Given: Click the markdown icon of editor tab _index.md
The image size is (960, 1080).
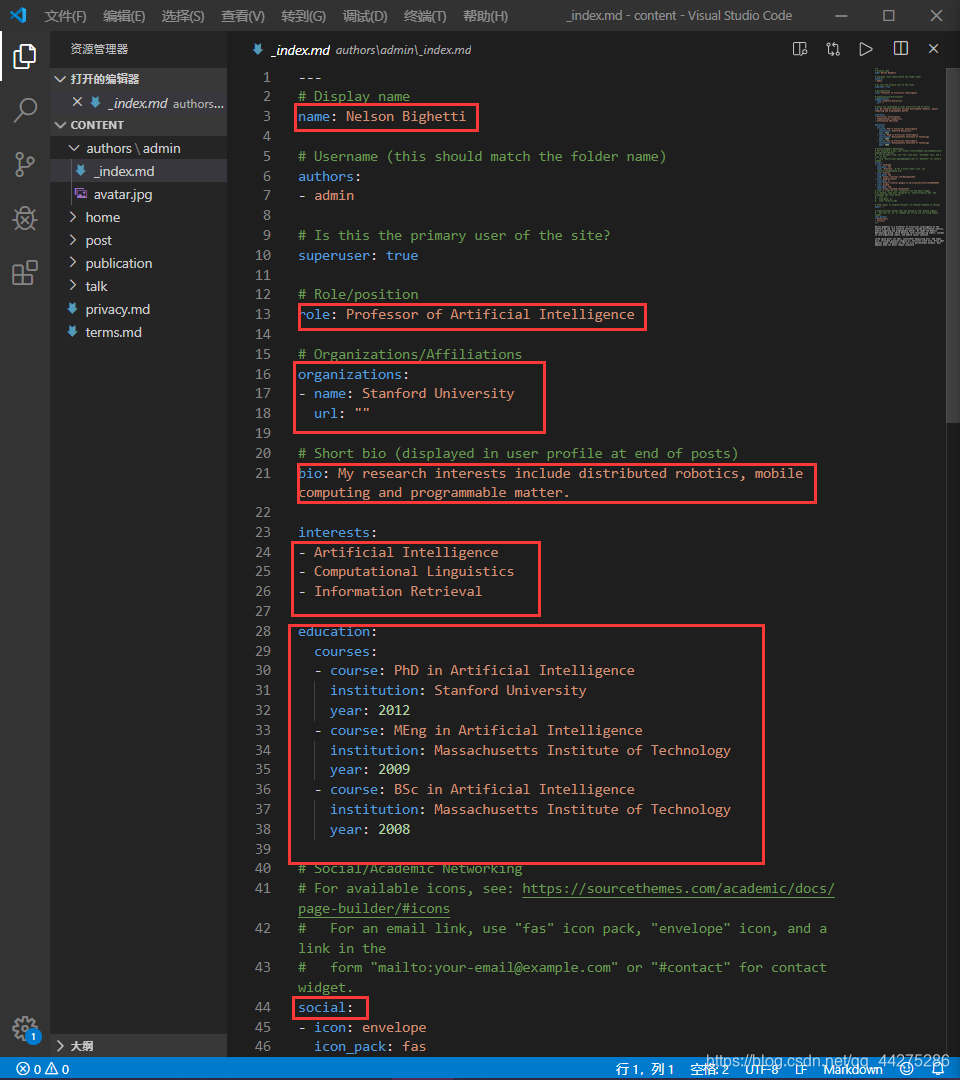Looking at the screenshot, I should tap(258, 50).
